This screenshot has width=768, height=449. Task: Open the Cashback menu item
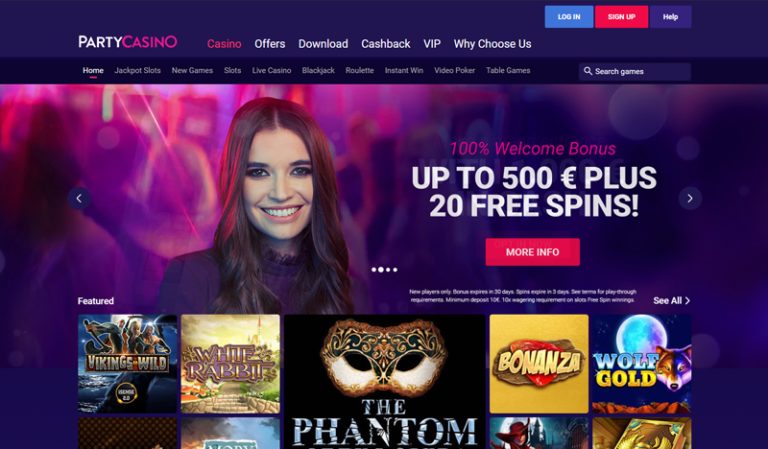click(x=385, y=44)
